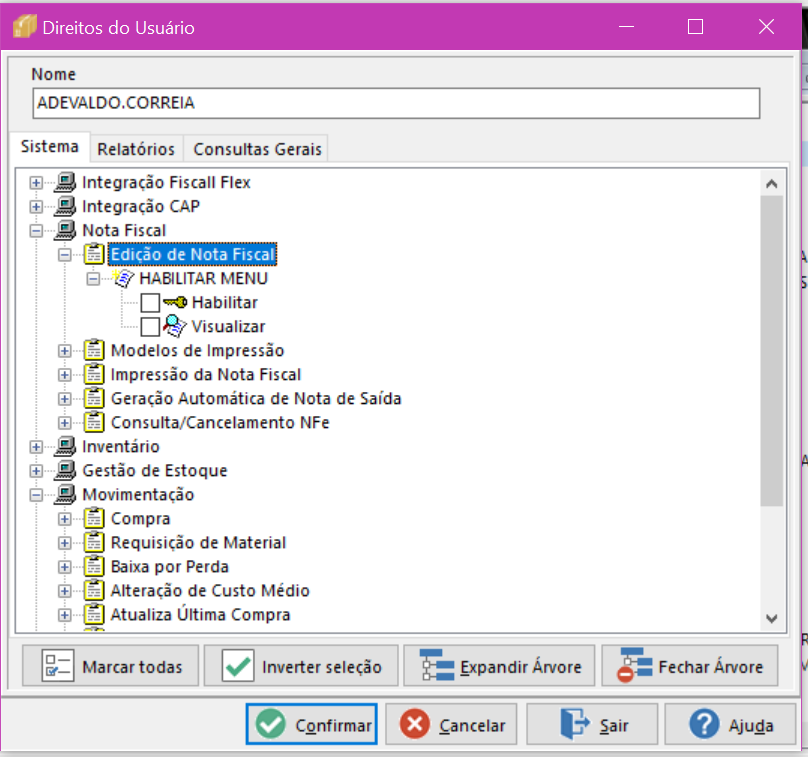Viewport: 808px width, 757px height.
Task: Click the clipboard icon of Modelos de Impressão
Action: 94,350
